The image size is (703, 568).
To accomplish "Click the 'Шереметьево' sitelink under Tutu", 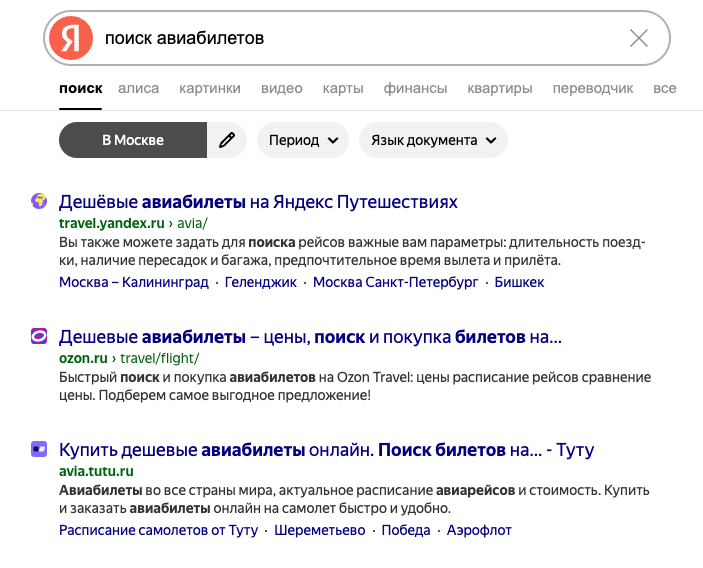I will (x=320, y=530).
